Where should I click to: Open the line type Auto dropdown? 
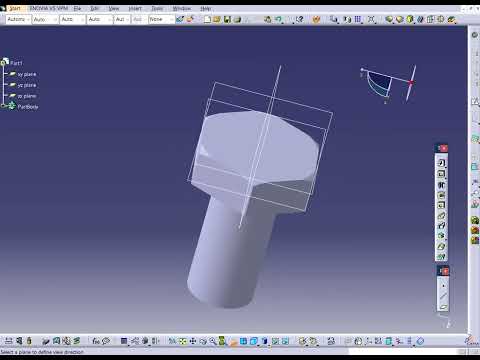[100, 19]
